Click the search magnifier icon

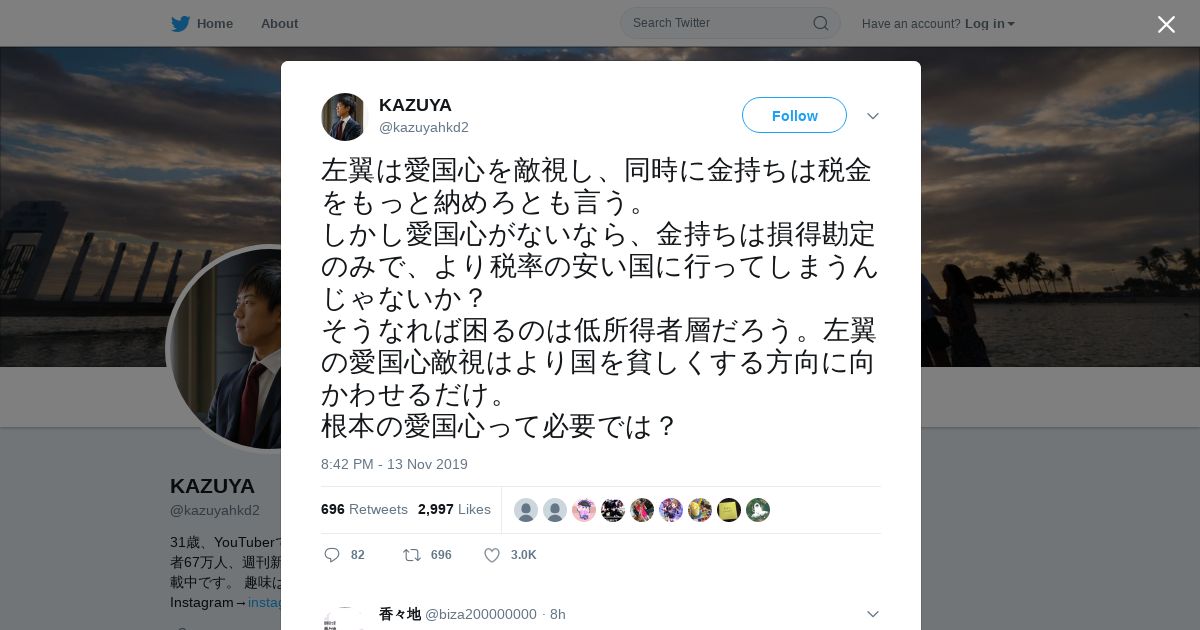click(820, 23)
